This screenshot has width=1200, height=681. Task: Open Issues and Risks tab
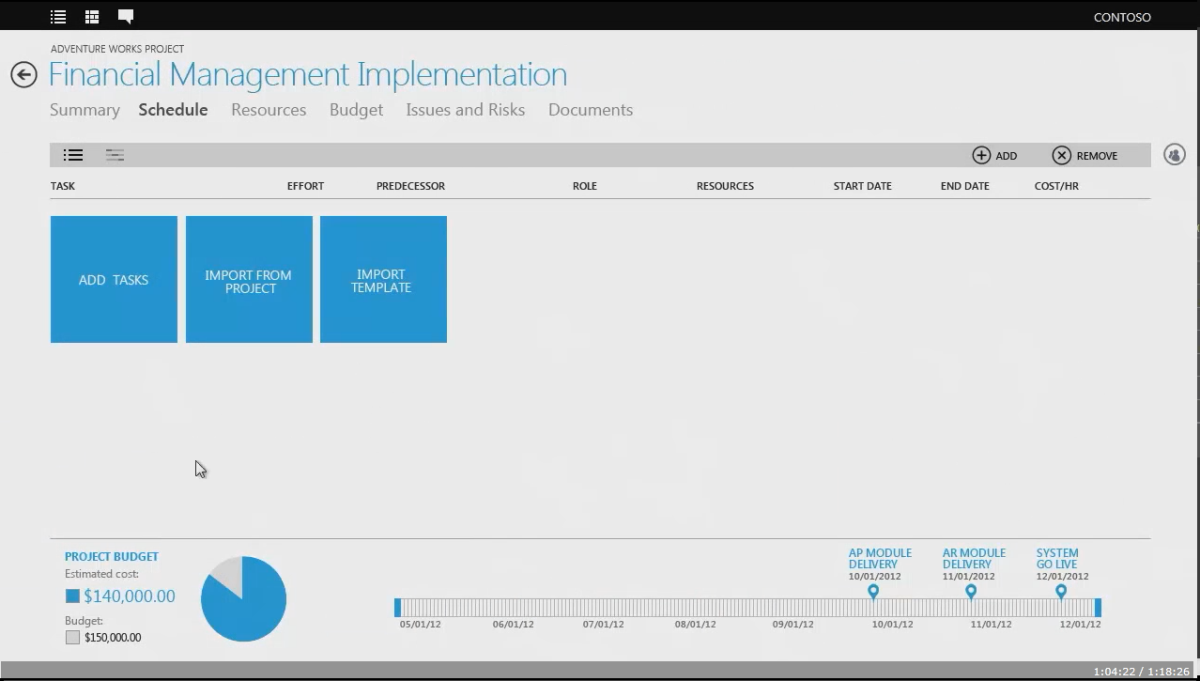tap(465, 110)
